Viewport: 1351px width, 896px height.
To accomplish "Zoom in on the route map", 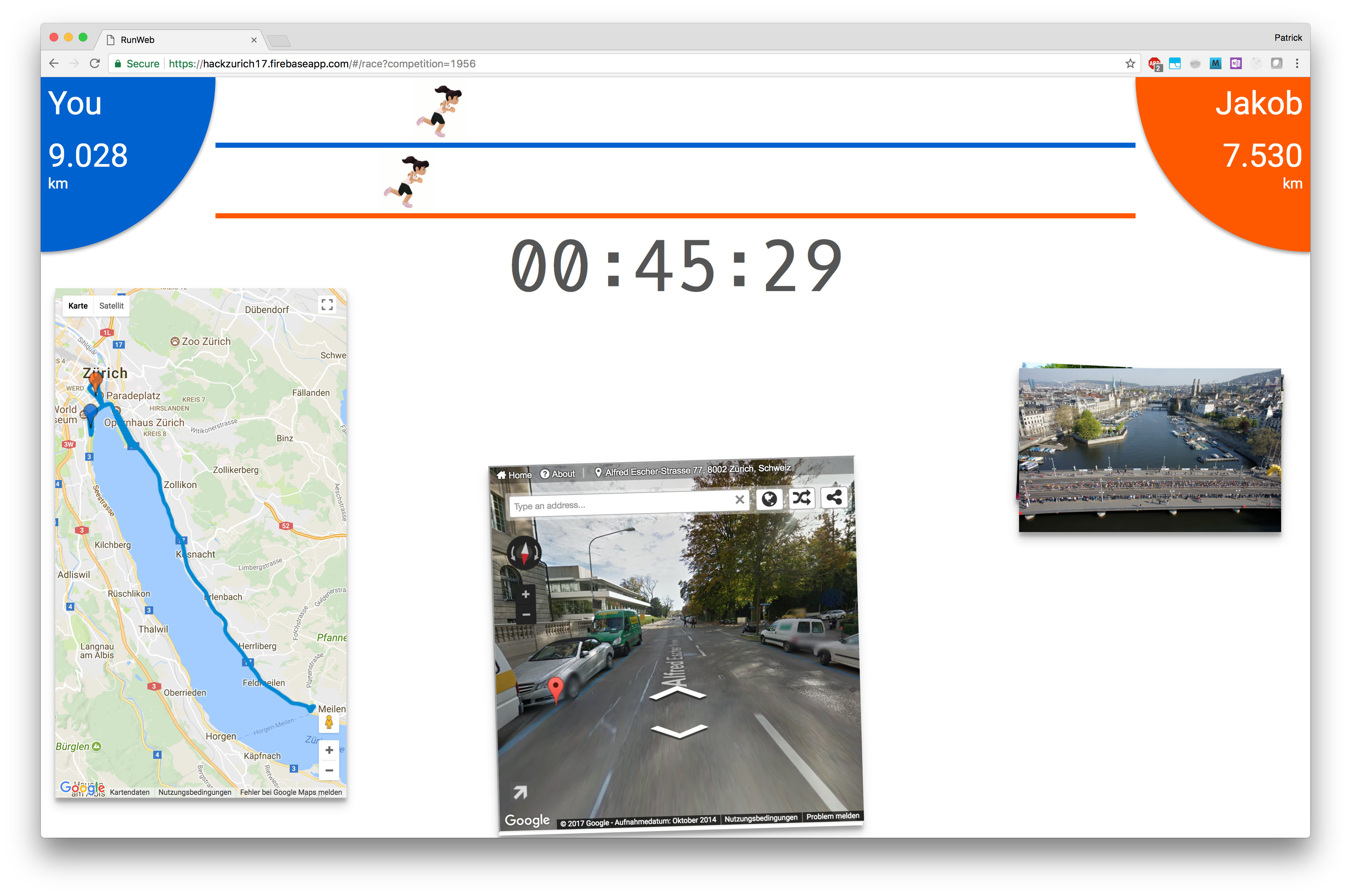I will pos(329,750).
